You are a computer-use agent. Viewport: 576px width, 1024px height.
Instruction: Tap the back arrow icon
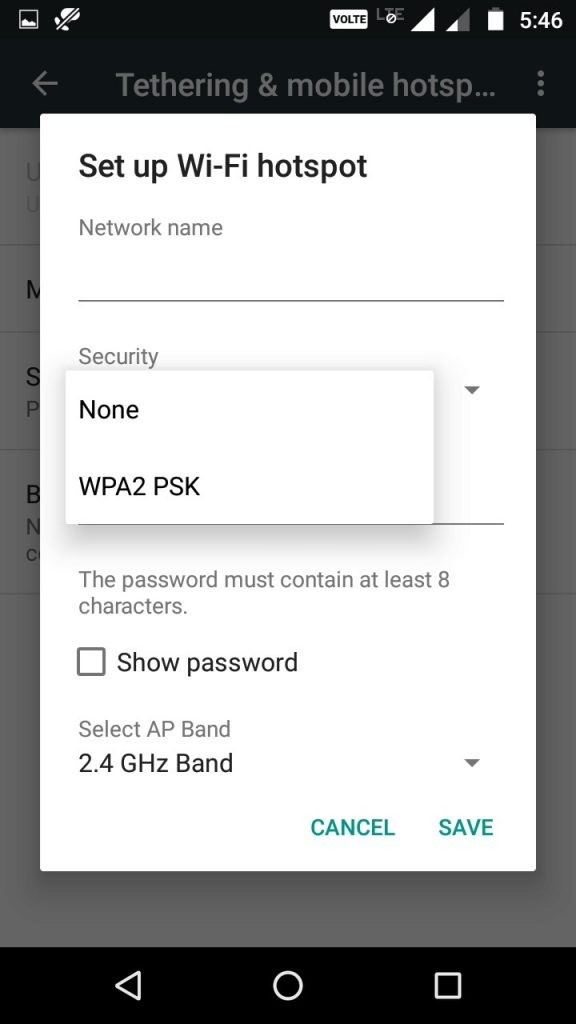pyautogui.click(x=44, y=84)
